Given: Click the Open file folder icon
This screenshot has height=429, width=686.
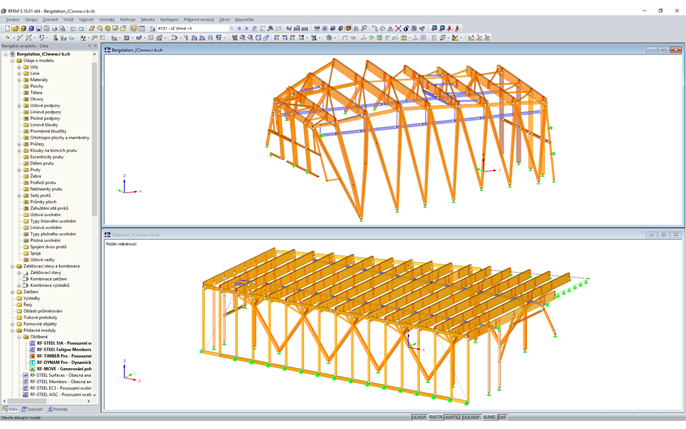Looking at the screenshot, I should coord(15,28).
